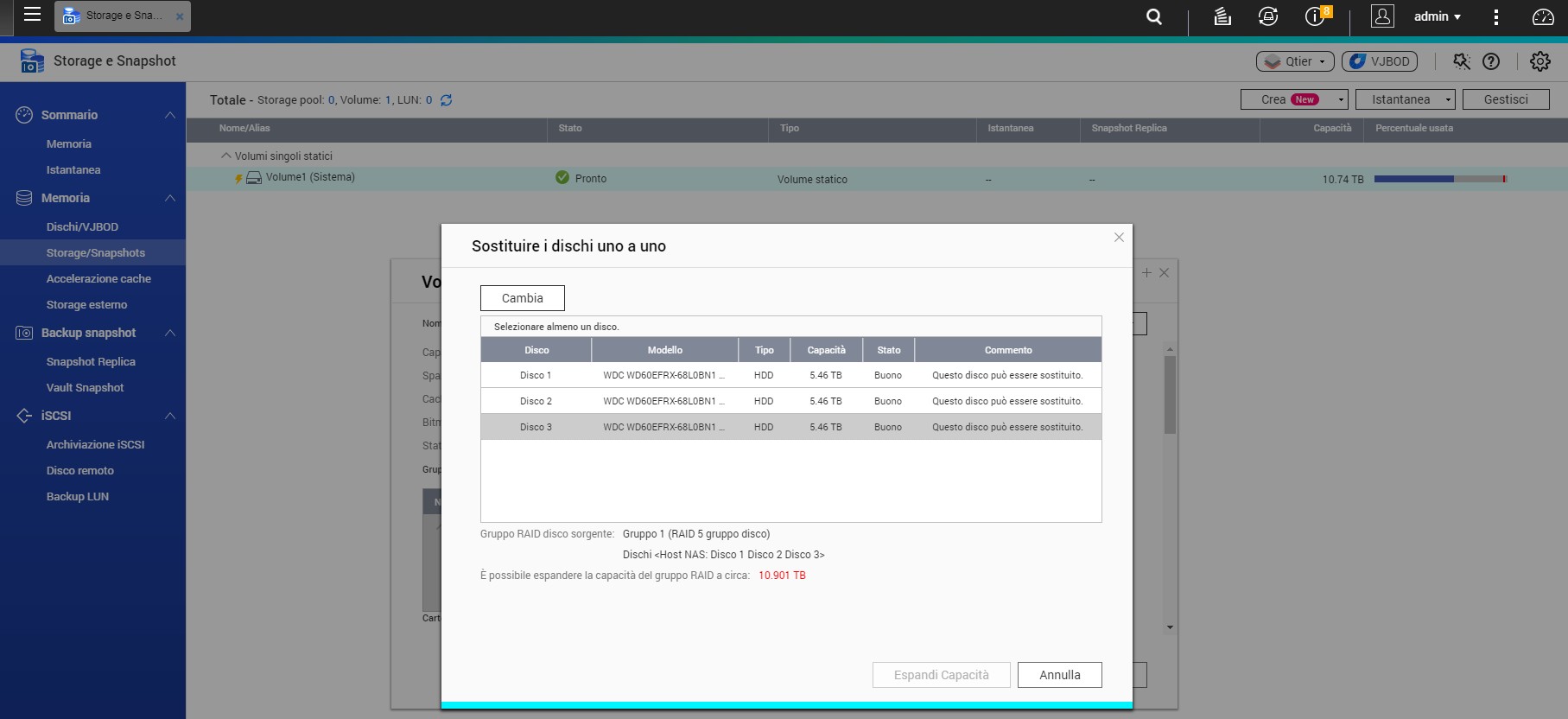This screenshot has width=1568, height=719.
Task: Select the Disco 2 row
Action: click(x=790, y=401)
